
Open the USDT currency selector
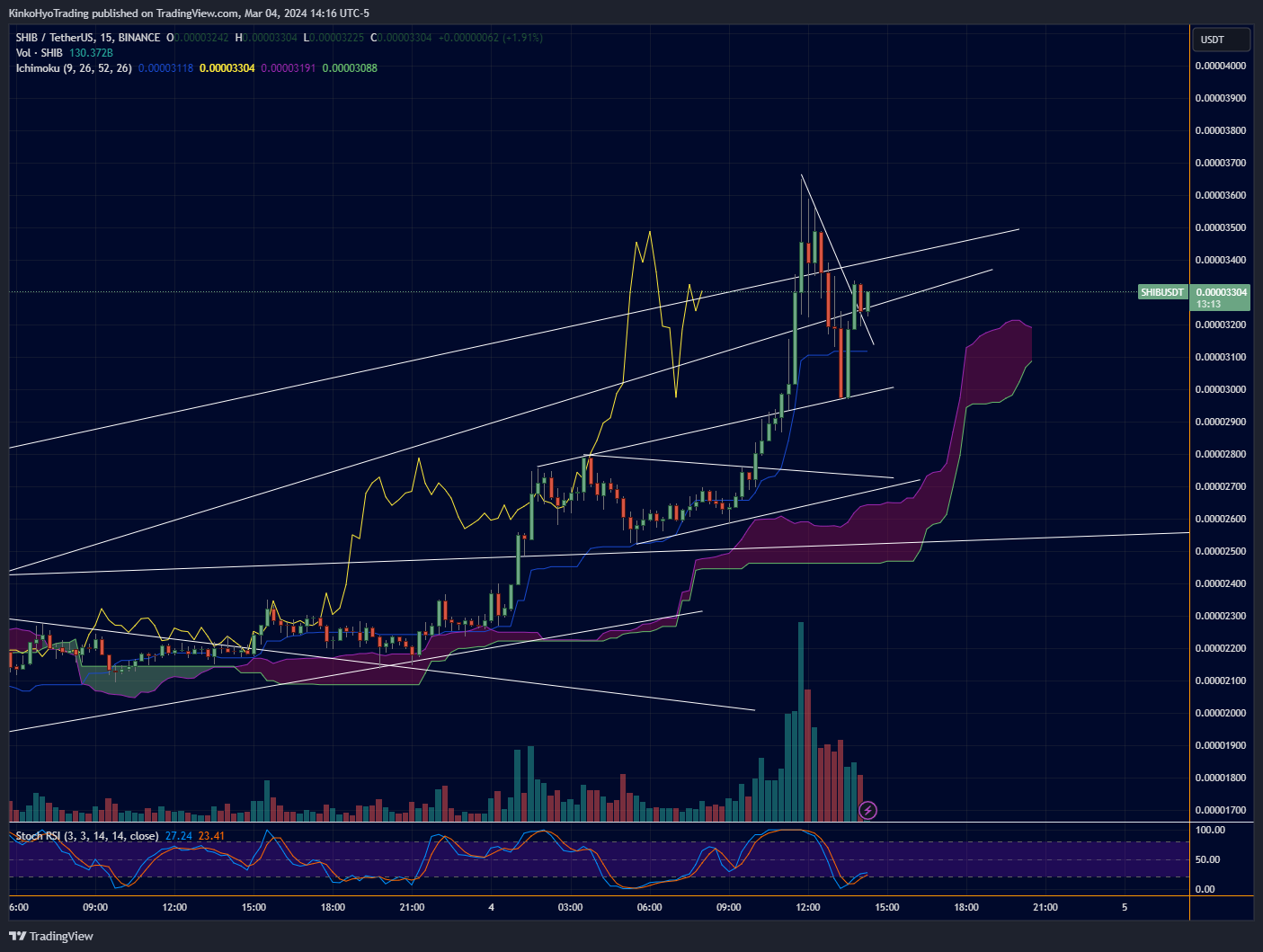pos(1222,40)
